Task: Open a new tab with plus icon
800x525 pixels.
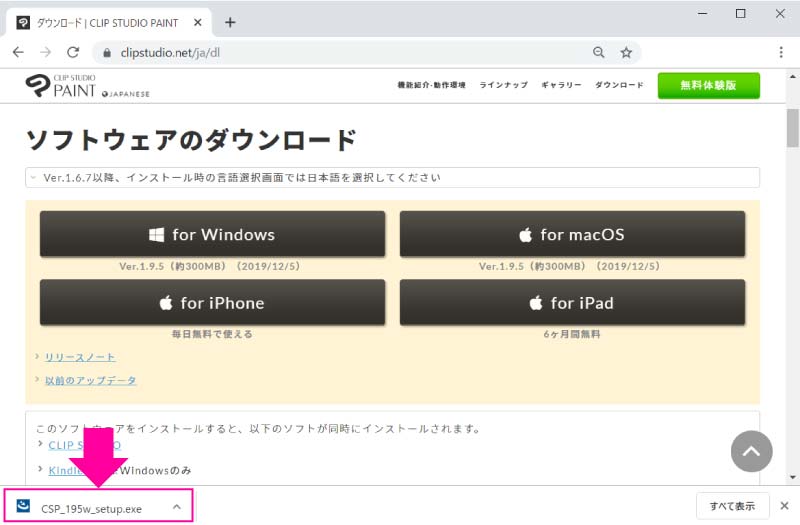Action: (x=230, y=21)
